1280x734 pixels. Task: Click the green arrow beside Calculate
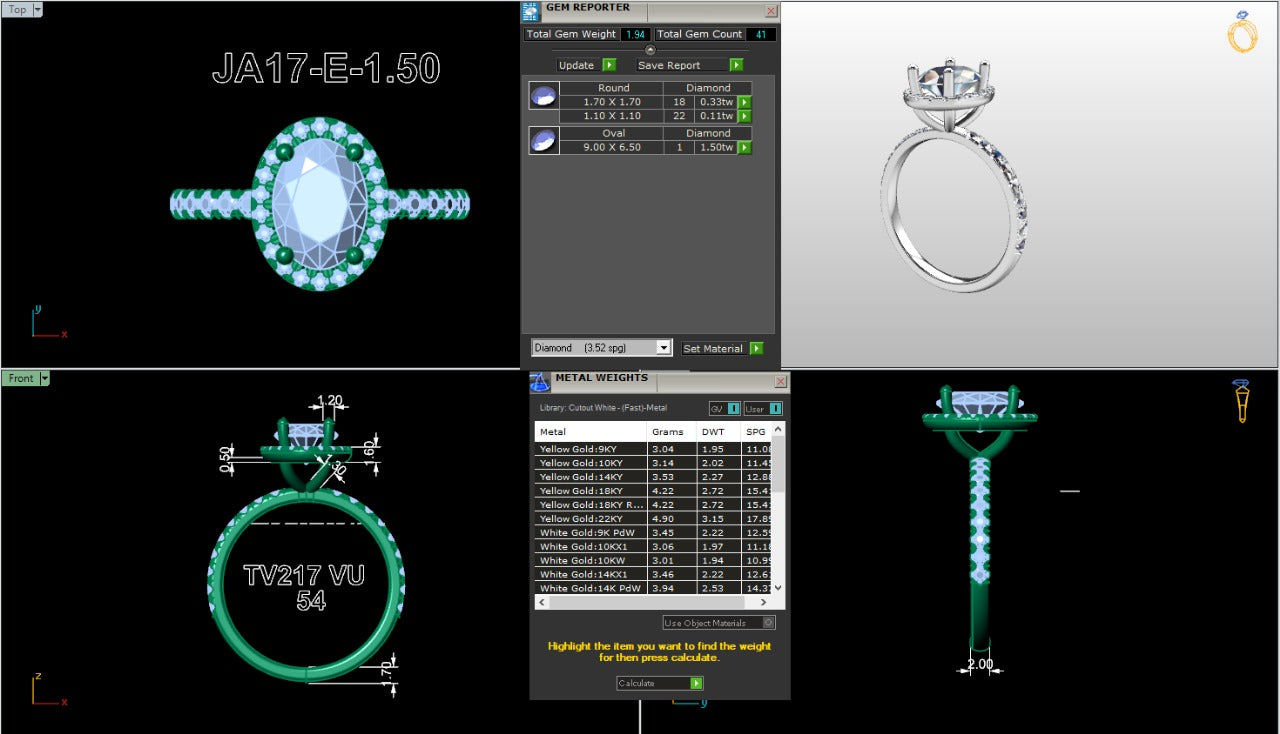click(x=696, y=683)
